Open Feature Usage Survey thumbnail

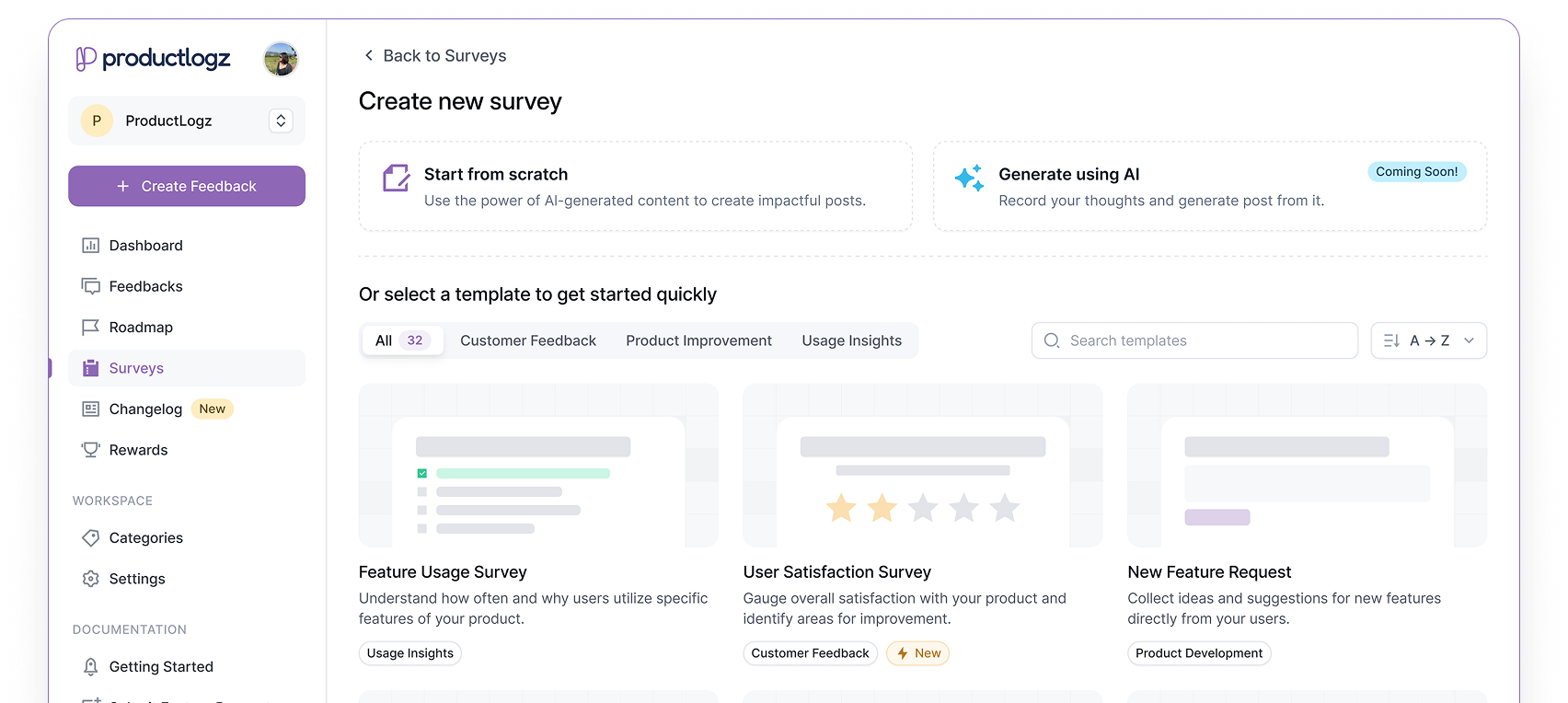(x=538, y=466)
